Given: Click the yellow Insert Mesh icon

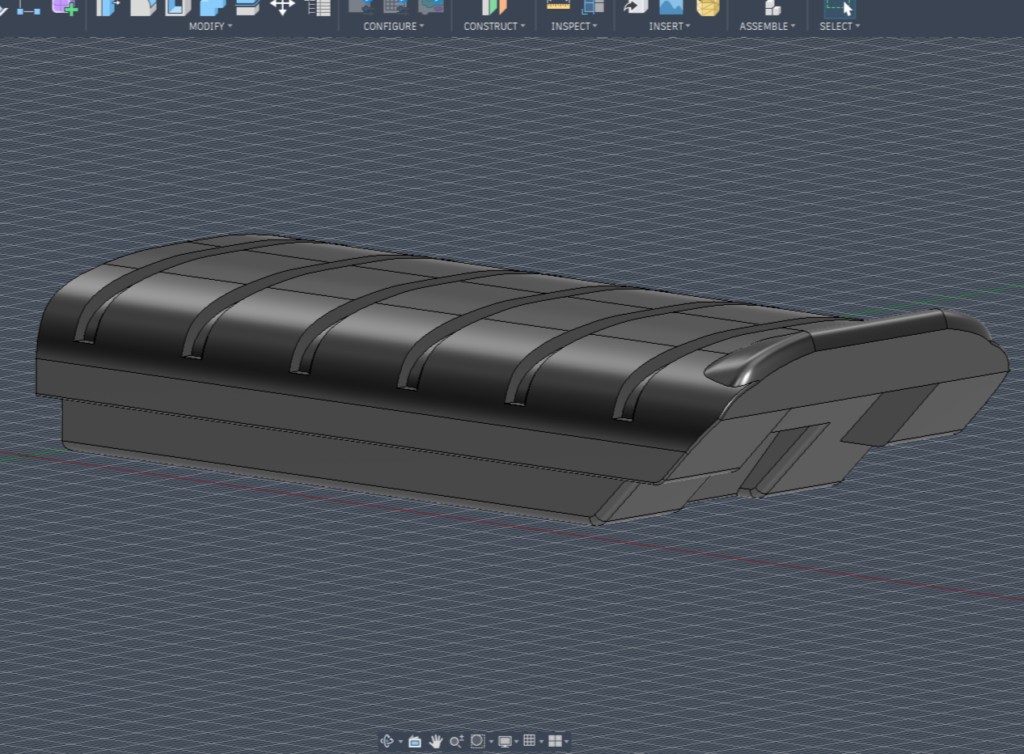Looking at the screenshot, I should [708, 7].
